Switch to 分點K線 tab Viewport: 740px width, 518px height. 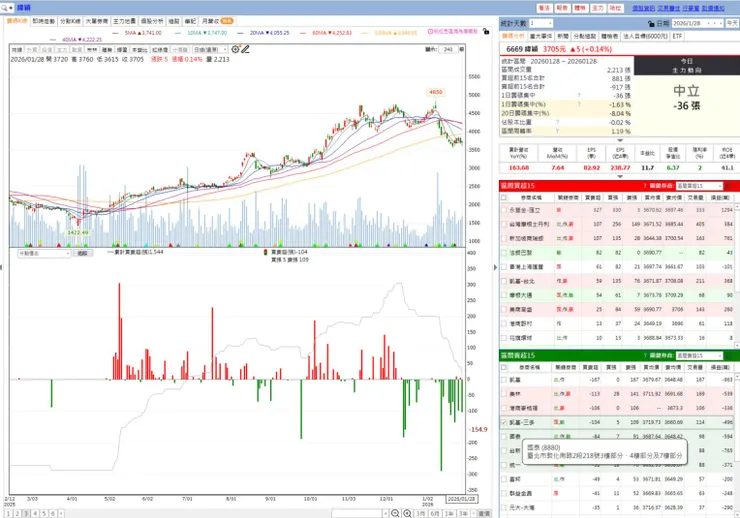[70, 21]
